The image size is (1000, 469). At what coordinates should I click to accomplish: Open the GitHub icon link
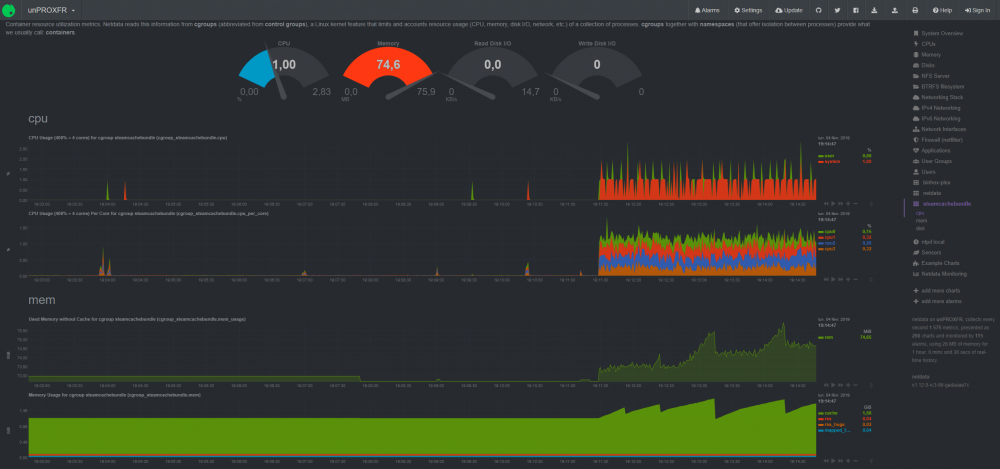819,10
